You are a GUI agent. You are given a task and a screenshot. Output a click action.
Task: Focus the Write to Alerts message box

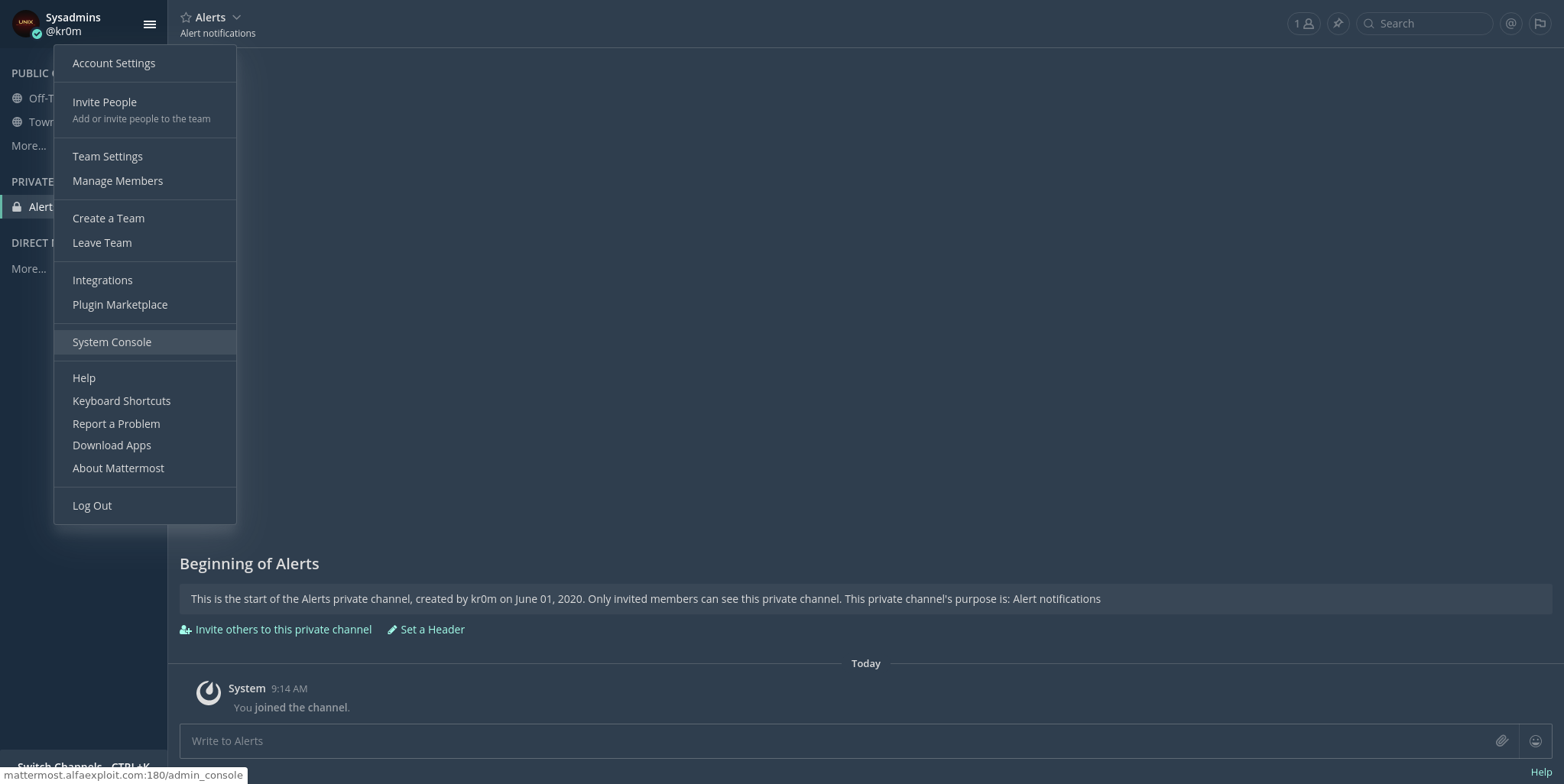(x=833, y=741)
